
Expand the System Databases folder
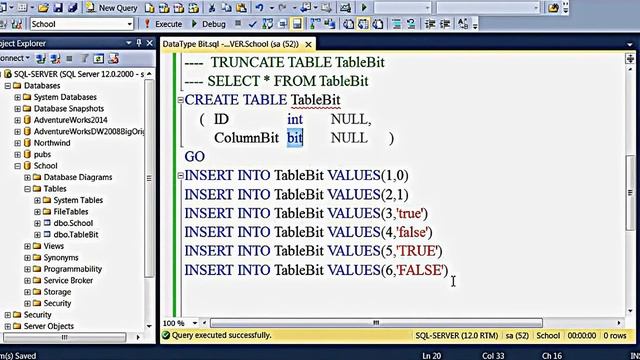(x=18, y=97)
